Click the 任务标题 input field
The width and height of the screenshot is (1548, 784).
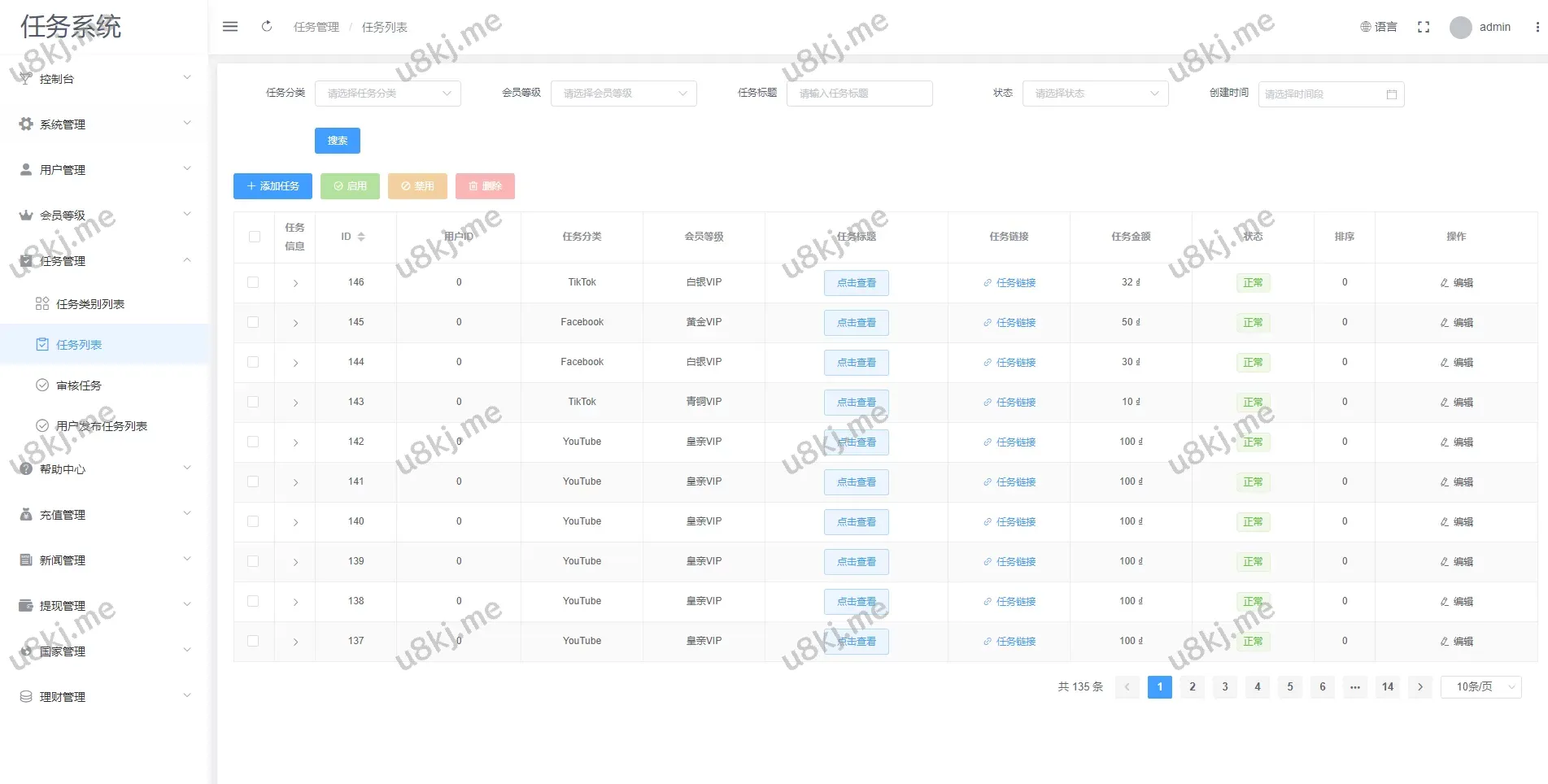[x=859, y=94]
